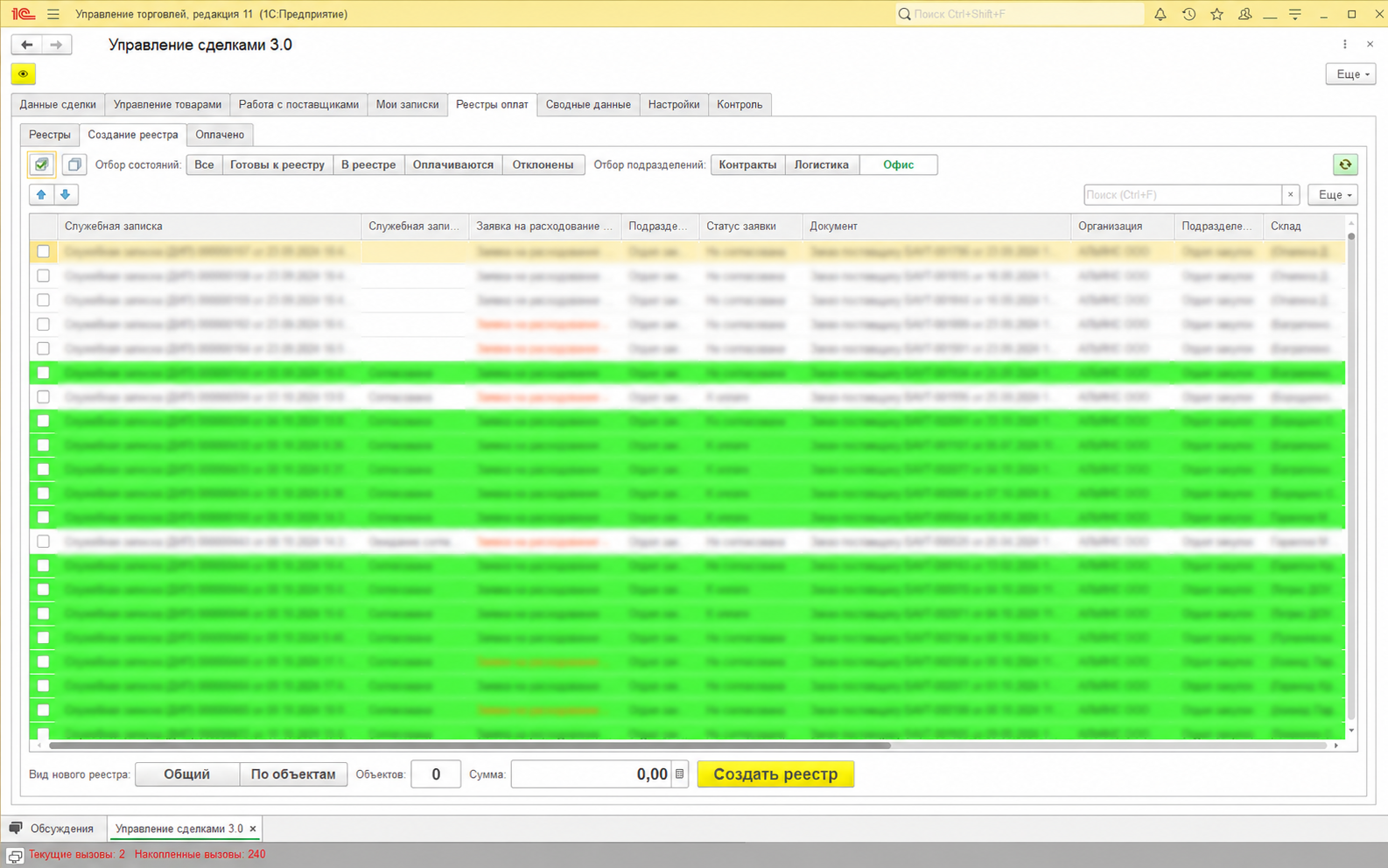Open history clock icon in title bar
The height and width of the screenshot is (868, 1388).
[1188, 14]
